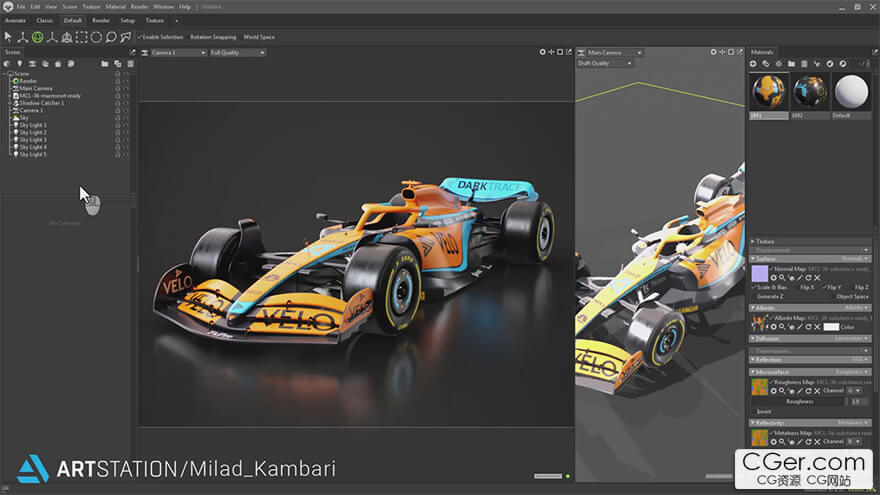Duplicate the selected material
880x495 pixels.
pos(766,64)
